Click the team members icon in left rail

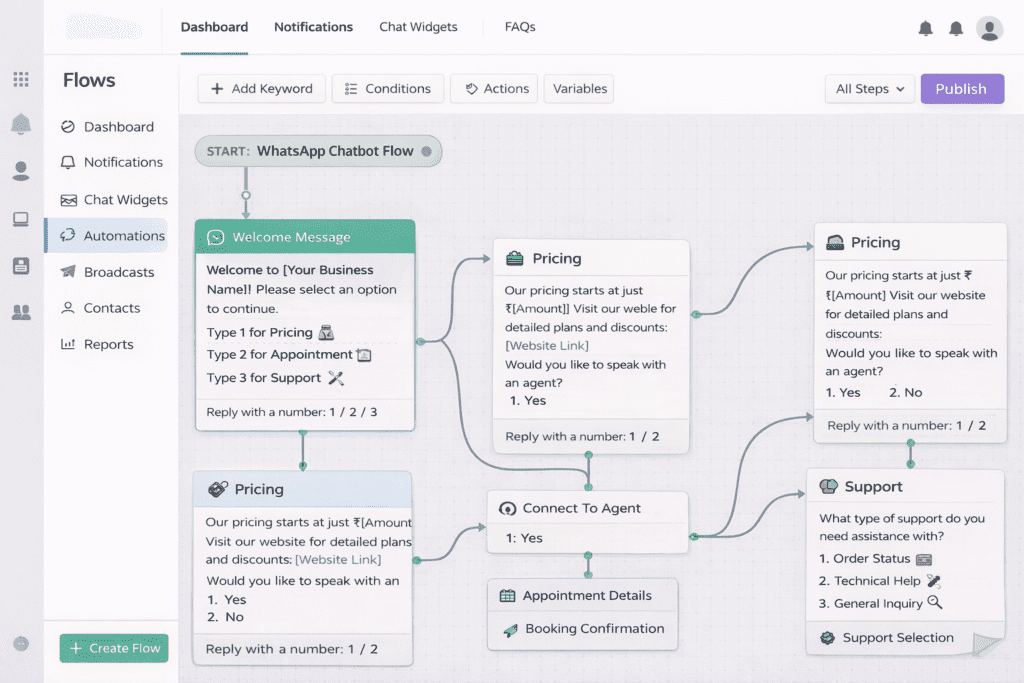[x=21, y=312]
